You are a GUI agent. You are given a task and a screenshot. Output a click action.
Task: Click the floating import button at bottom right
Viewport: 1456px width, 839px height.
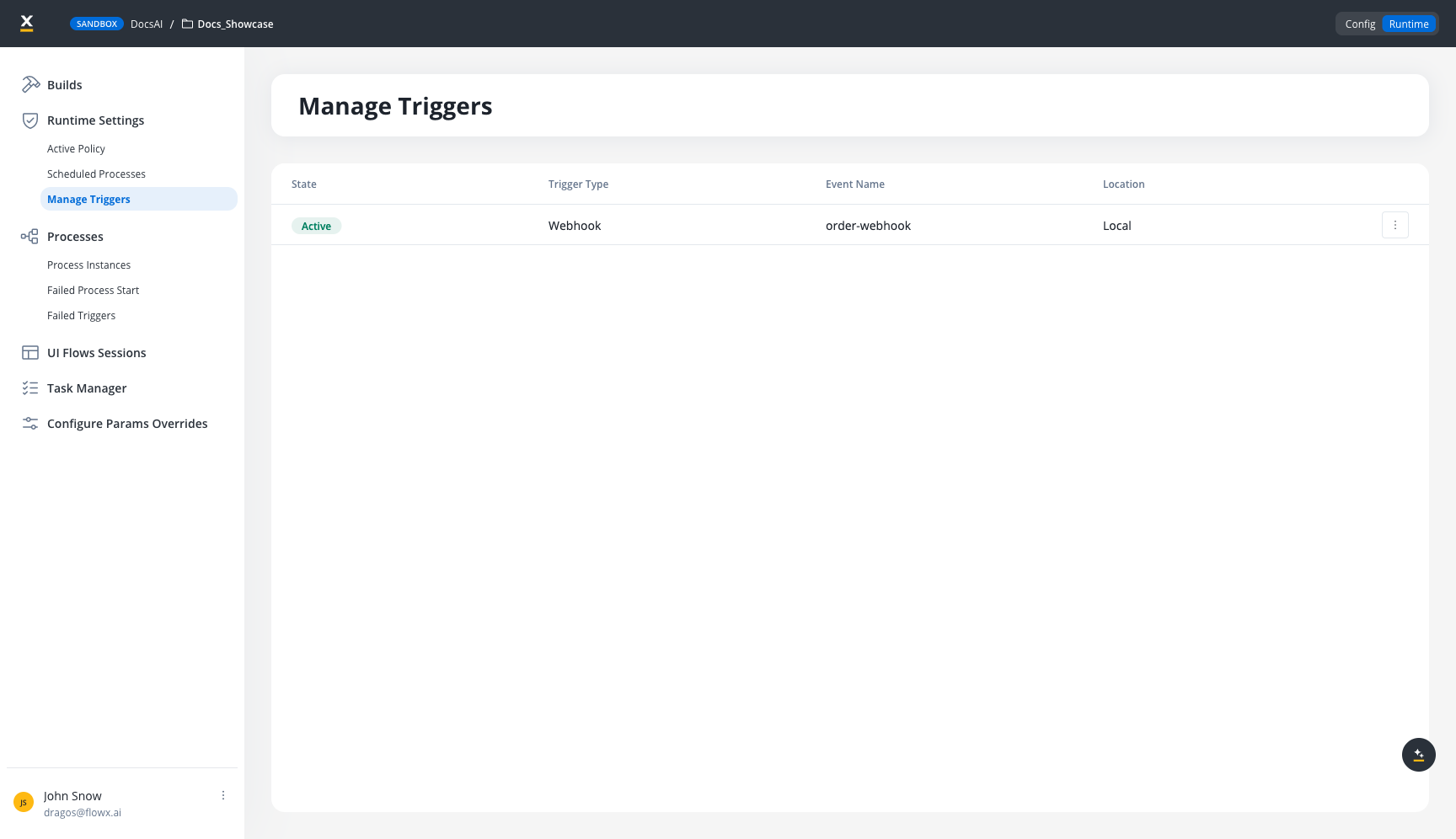1419,755
